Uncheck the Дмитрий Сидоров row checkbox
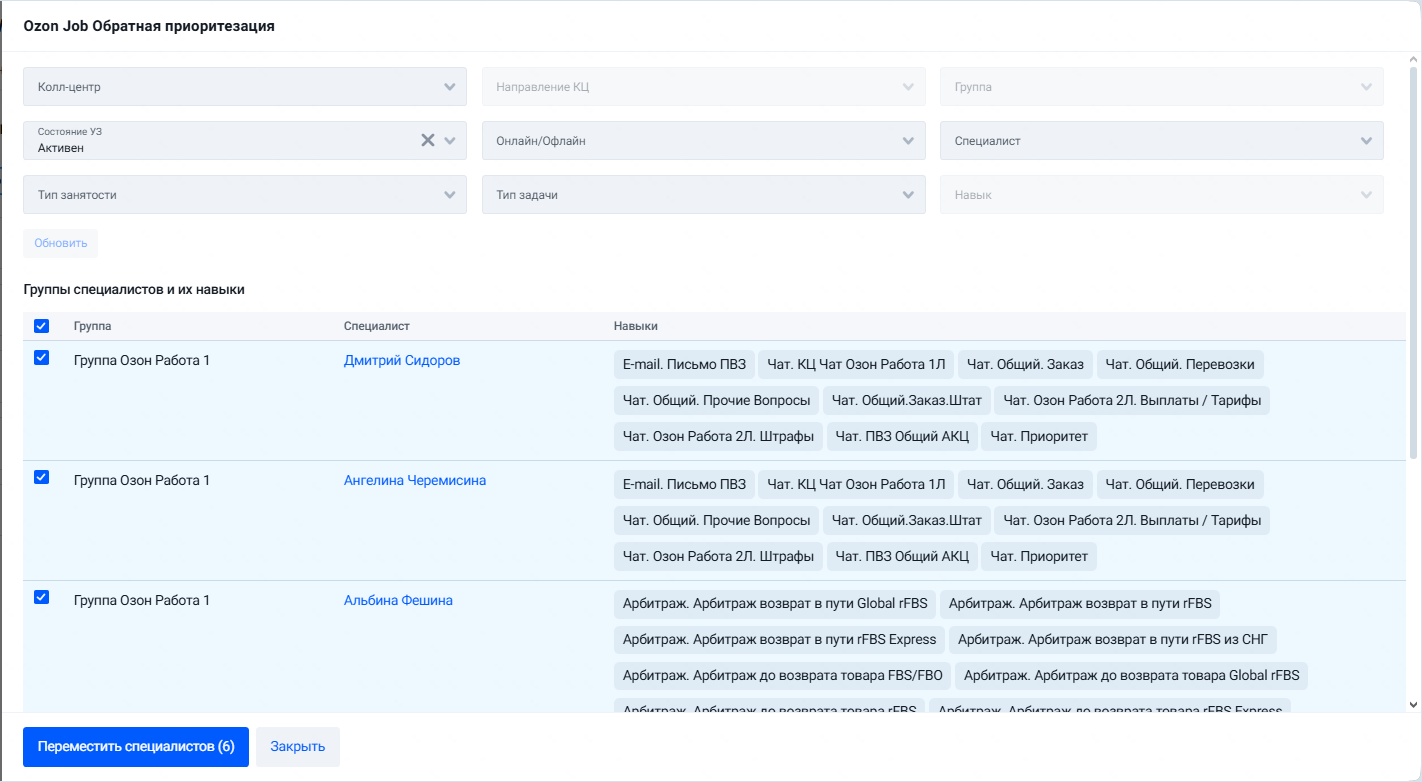 point(41,358)
